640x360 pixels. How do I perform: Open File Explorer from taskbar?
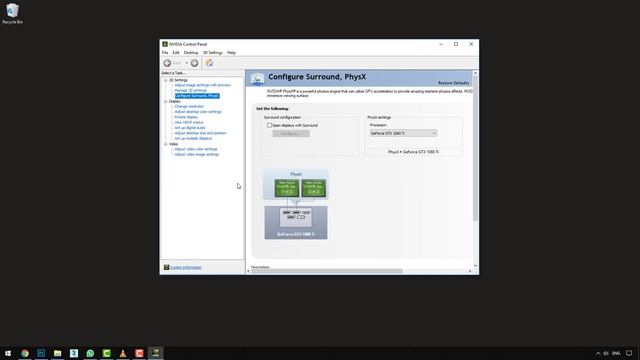(58, 353)
